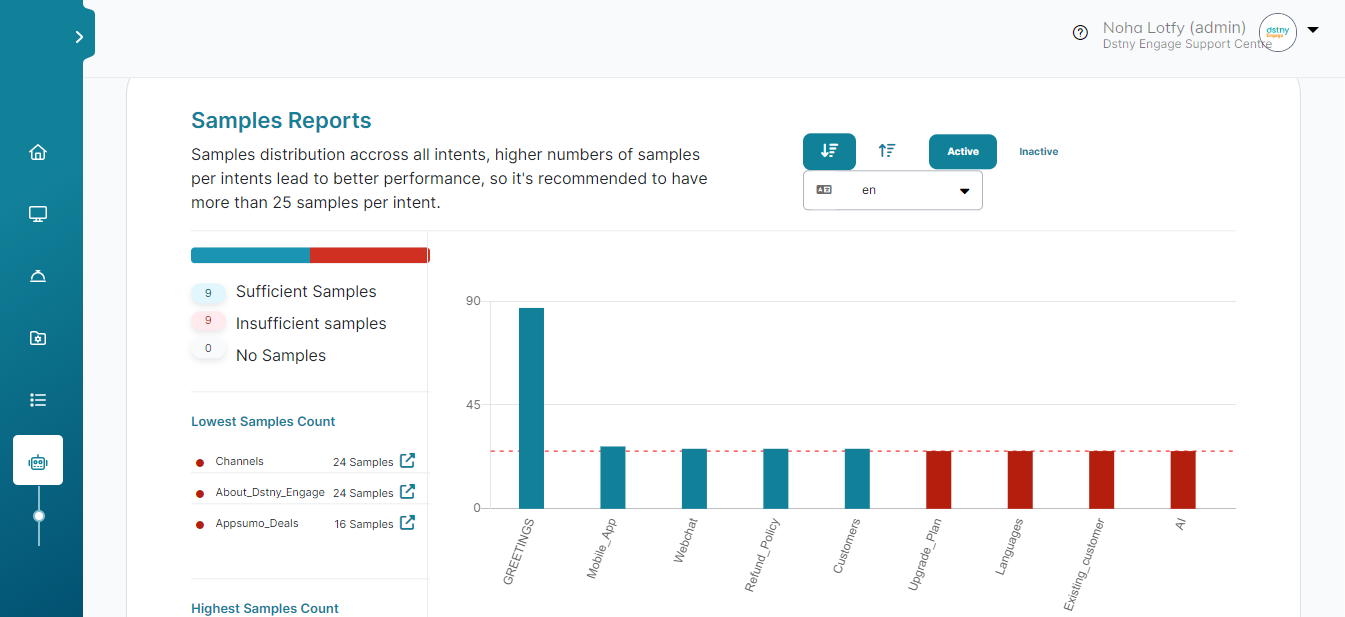
Task: Open the chatbot section in the sidebar
Action: [38, 460]
